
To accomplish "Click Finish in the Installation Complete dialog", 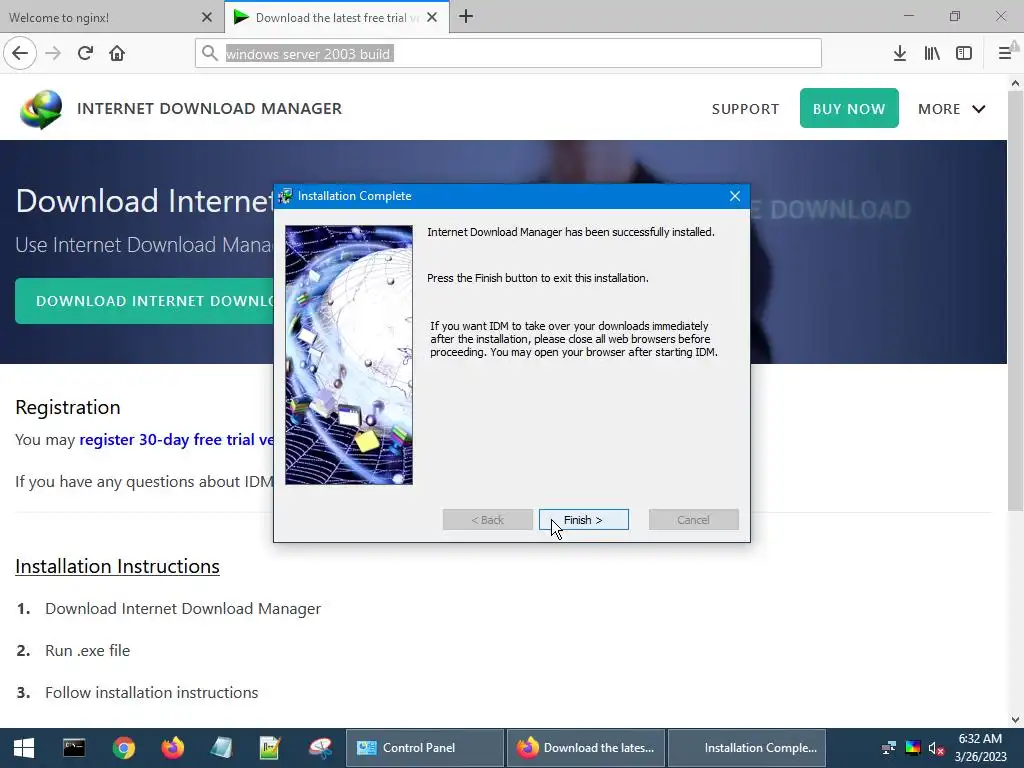I will [x=584, y=520].
